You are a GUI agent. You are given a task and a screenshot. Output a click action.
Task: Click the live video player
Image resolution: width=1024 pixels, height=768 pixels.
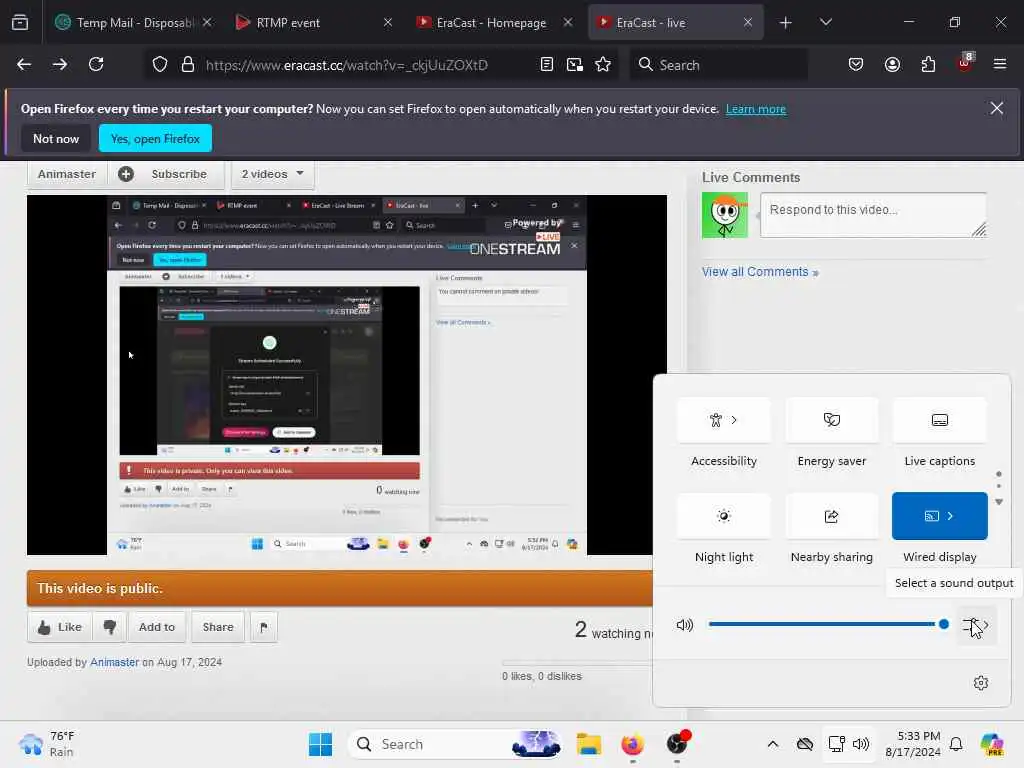pyautogui.click(x=346, y=375)
